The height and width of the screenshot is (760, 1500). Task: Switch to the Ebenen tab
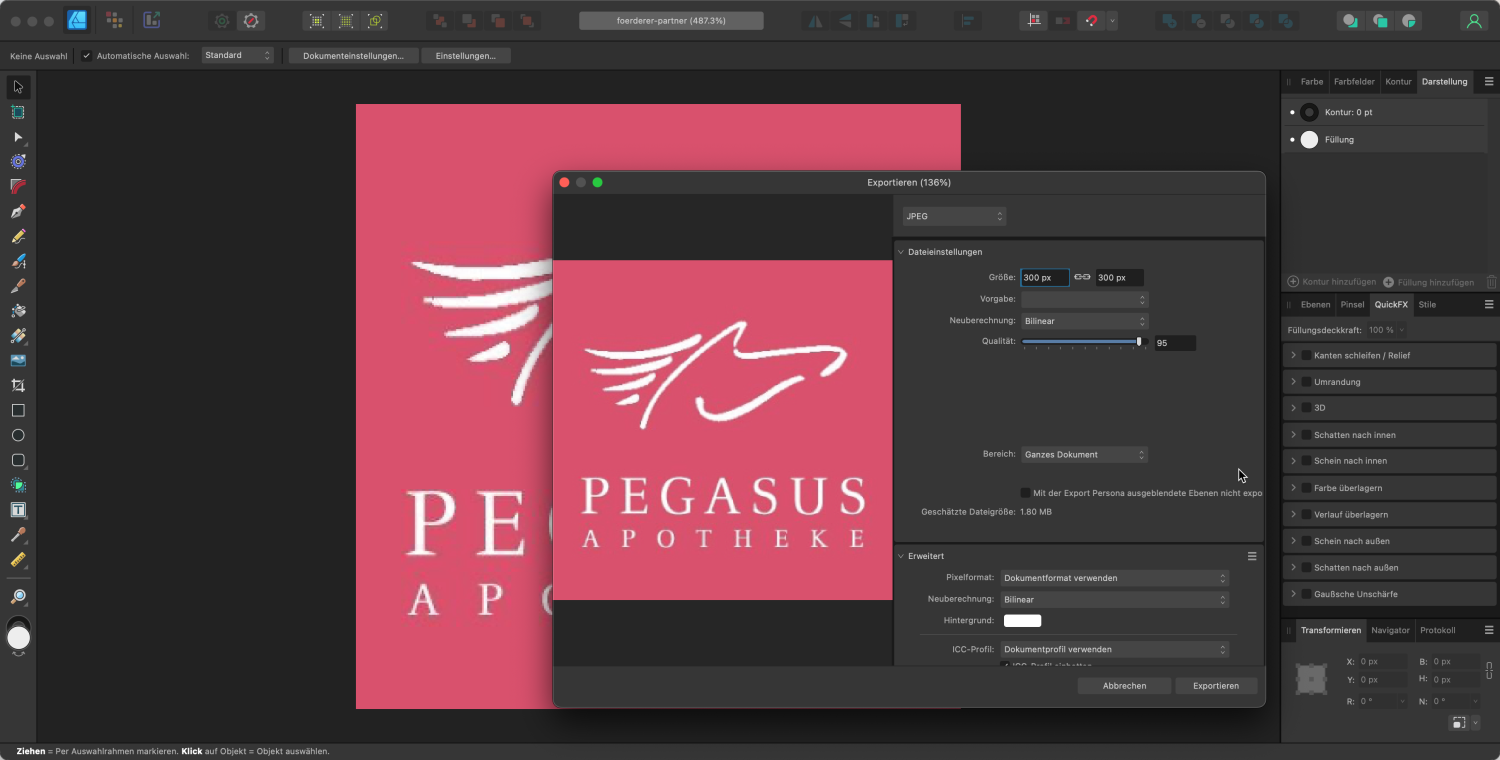tap(1315, 304)
